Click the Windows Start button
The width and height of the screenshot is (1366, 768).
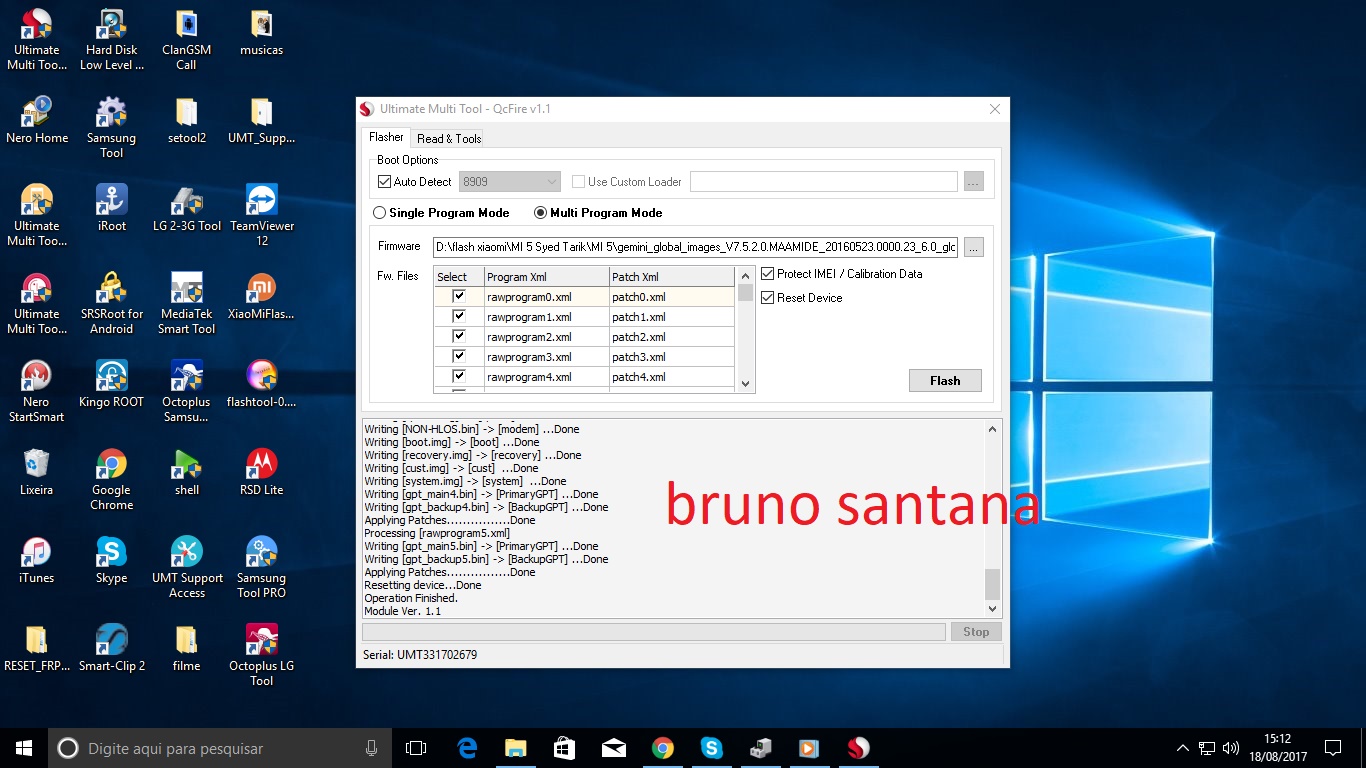[x=24, y=748]
